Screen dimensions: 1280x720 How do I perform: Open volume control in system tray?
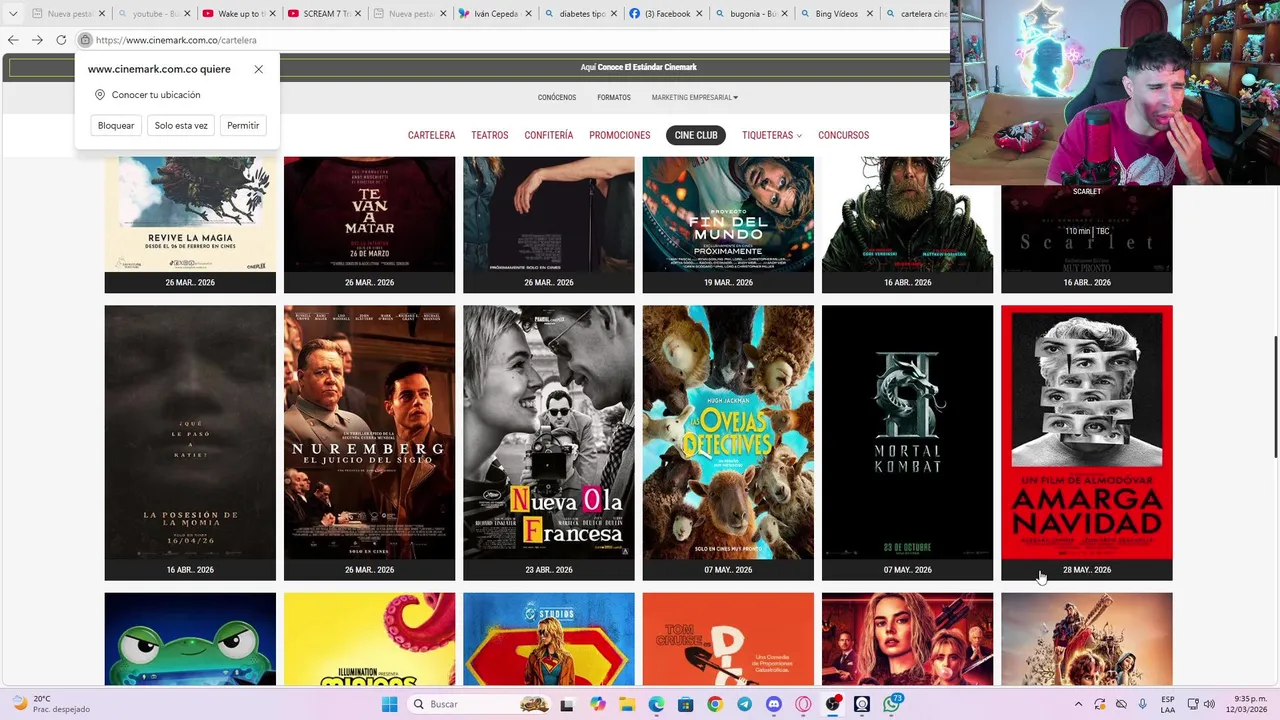[x=1209, y=704]
